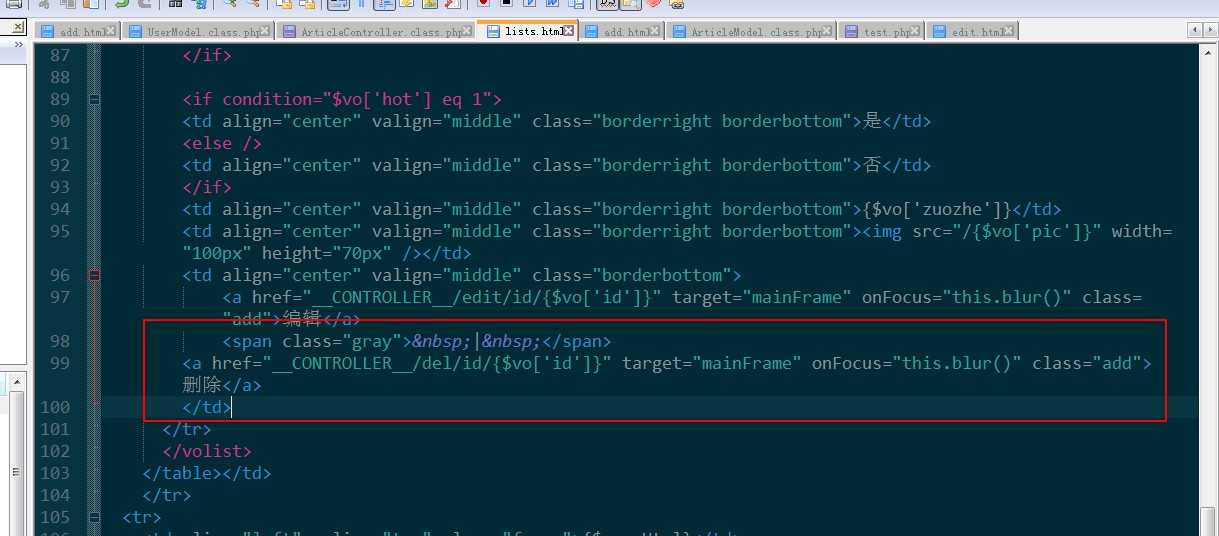This screenshot has height=536, width=1219.
Task: Click the file icon on lists.html tab
Action: click(493, 32)
